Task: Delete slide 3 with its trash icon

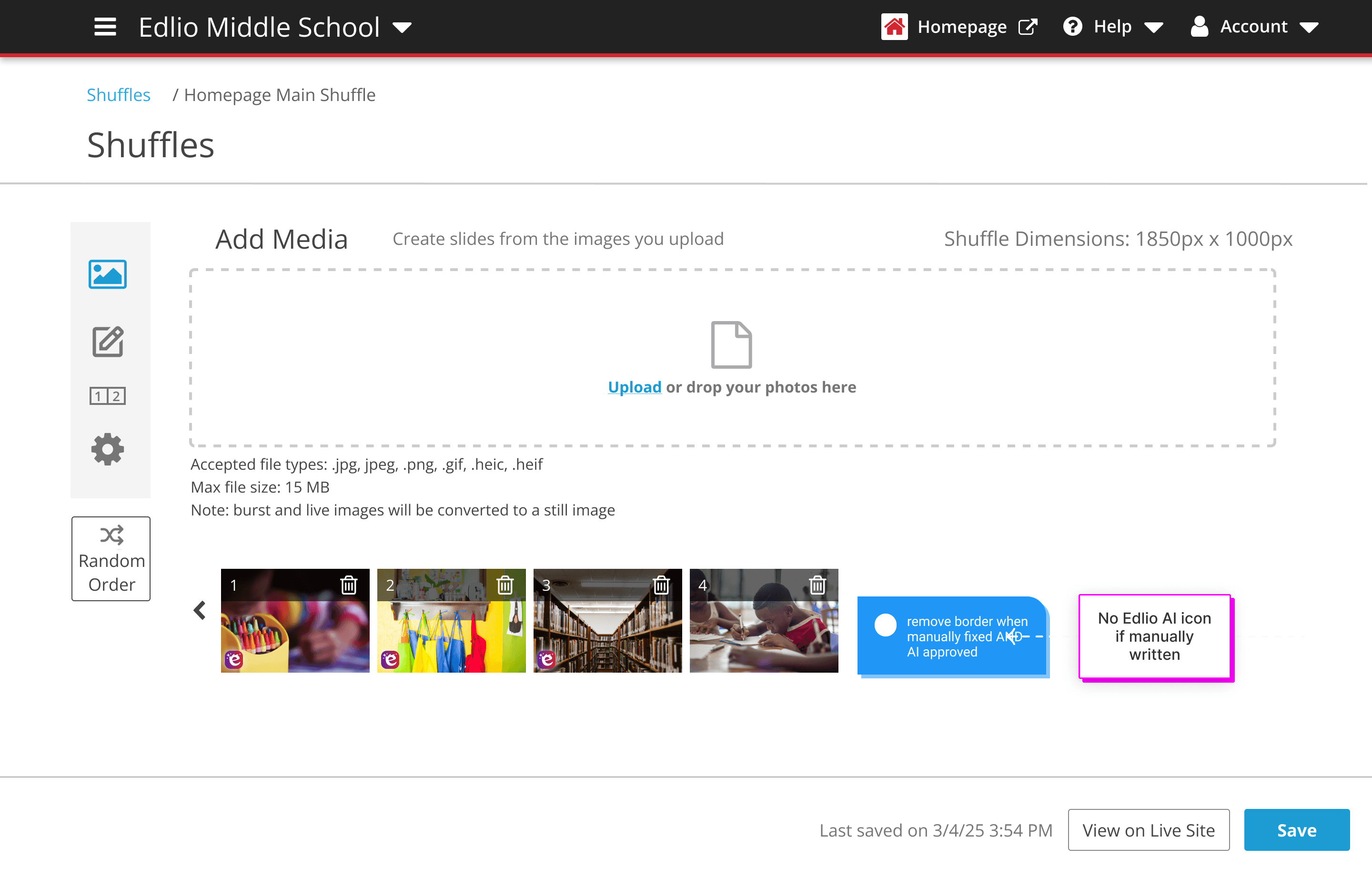Action: coord(661,585)
